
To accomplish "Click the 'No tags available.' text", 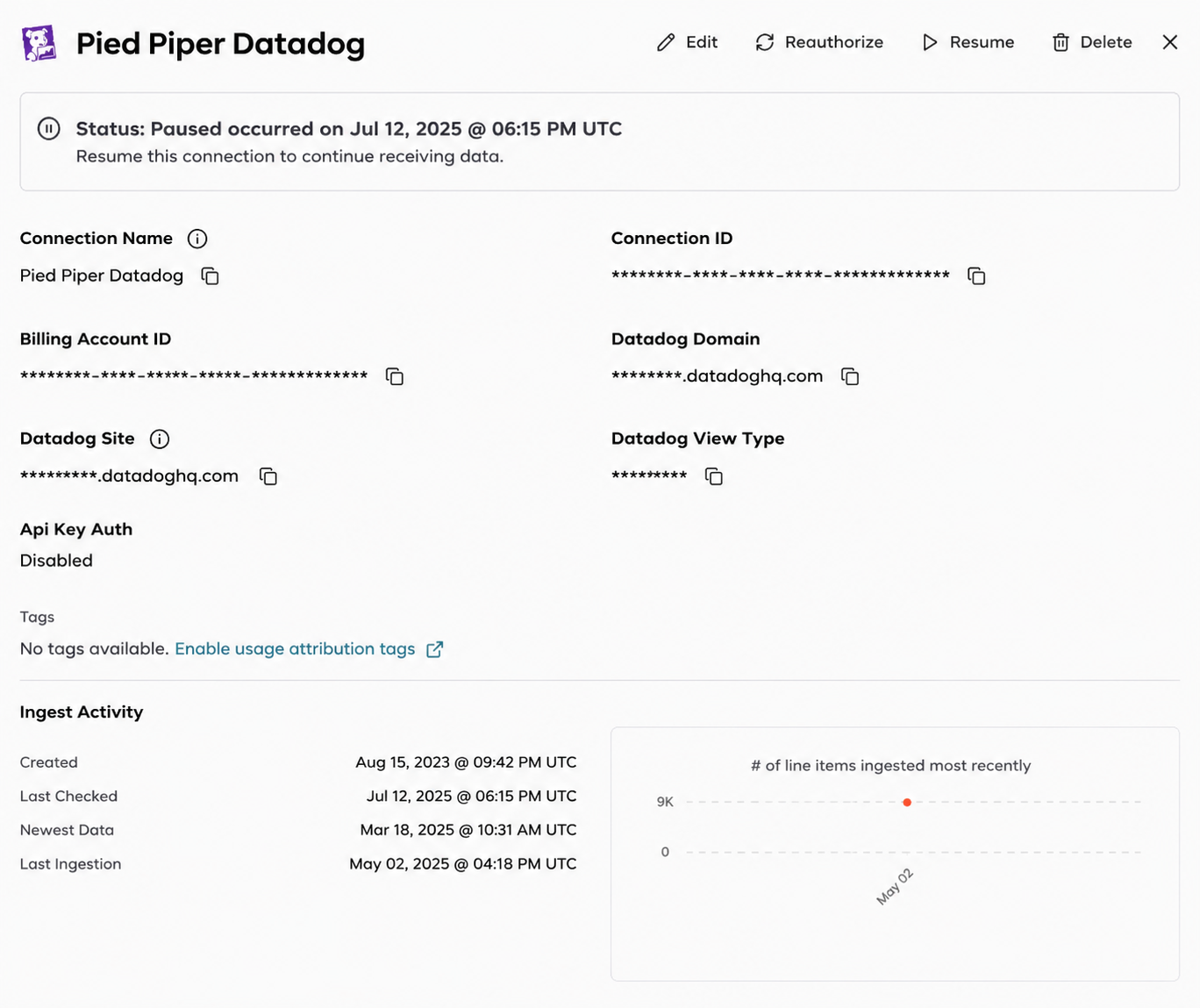I will 95,648.
